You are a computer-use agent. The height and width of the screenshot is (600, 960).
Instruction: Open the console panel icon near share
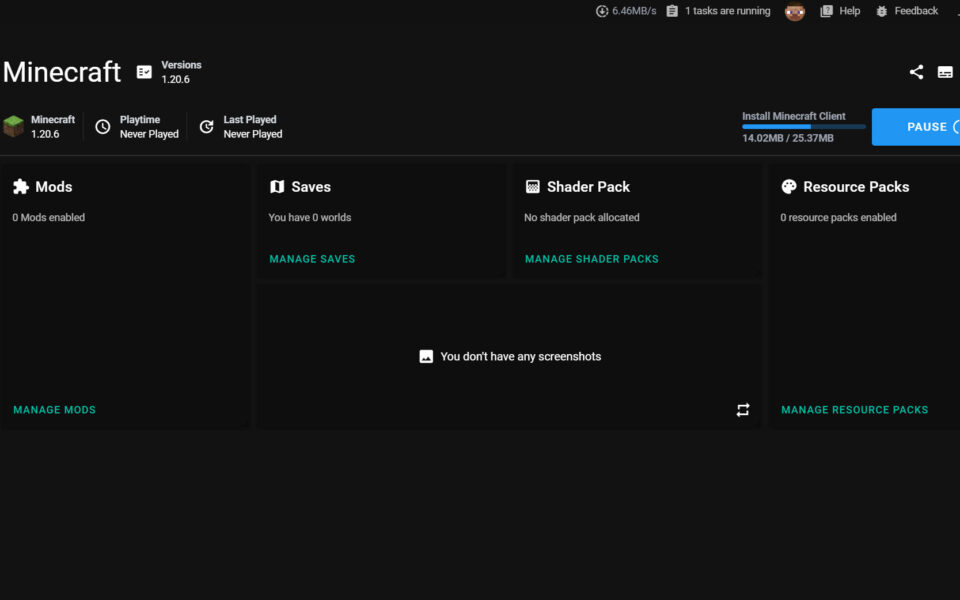[945, 72]
